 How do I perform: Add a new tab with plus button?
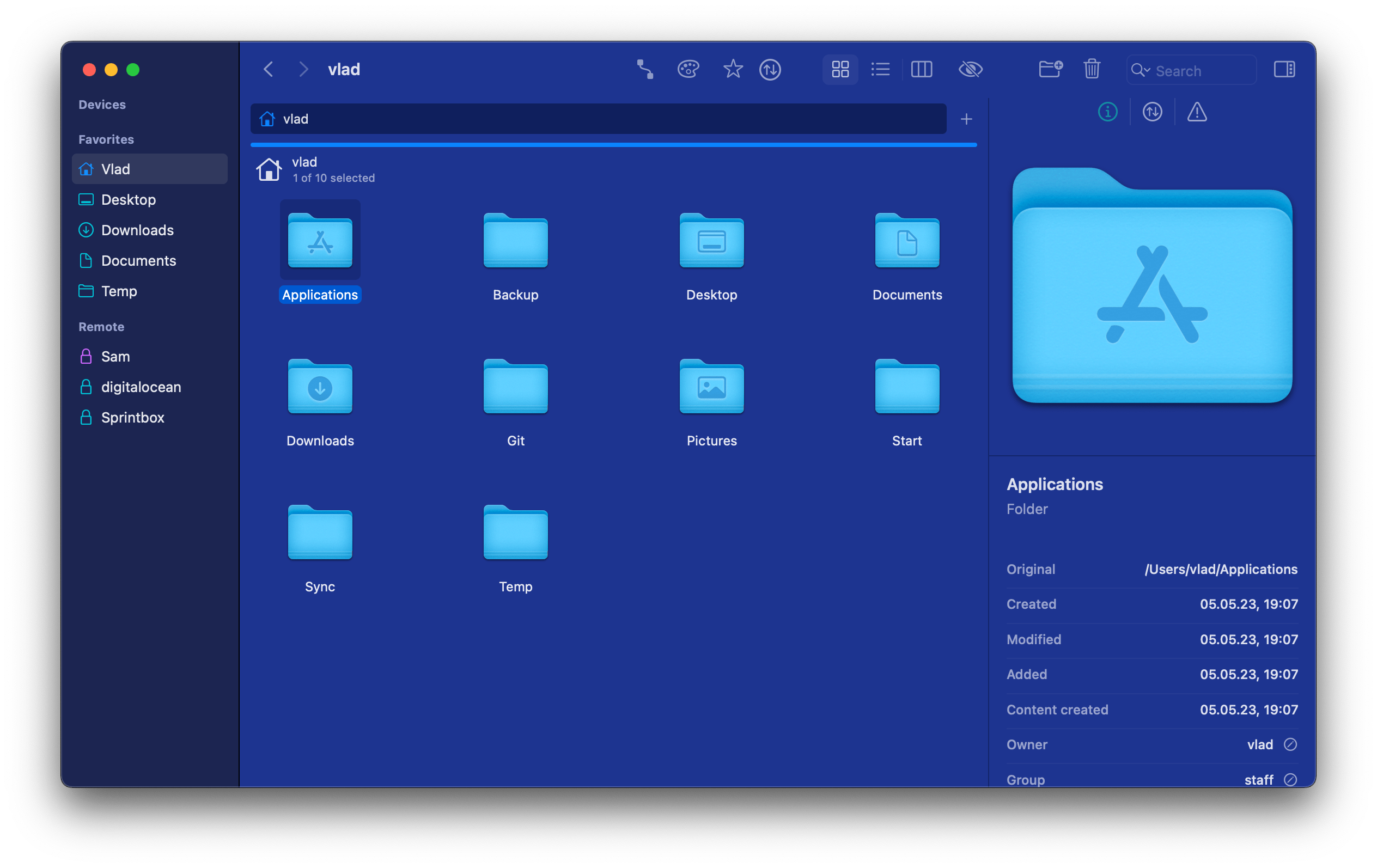coord(966,119)
